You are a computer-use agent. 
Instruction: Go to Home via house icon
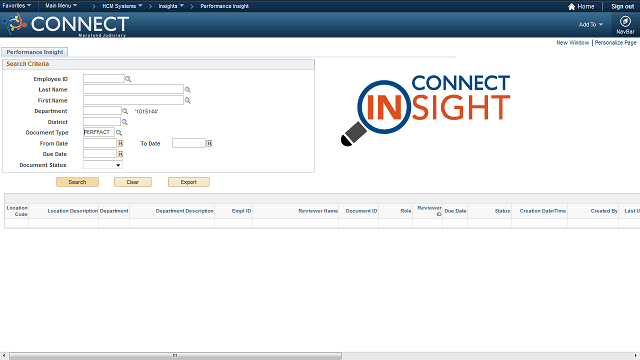[x=571, y=7]
